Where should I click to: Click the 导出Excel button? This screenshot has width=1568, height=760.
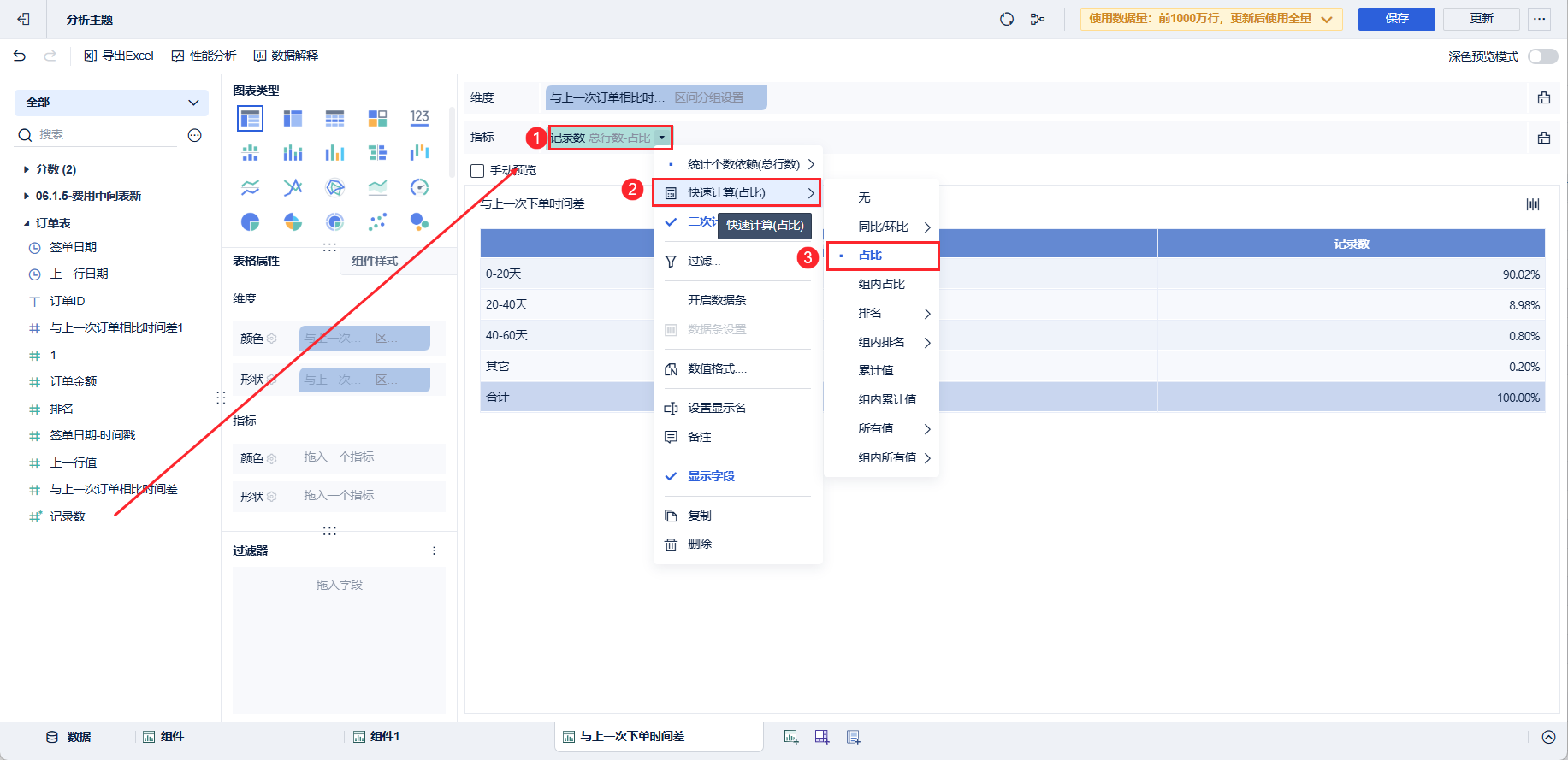click(x=119, y=56)
